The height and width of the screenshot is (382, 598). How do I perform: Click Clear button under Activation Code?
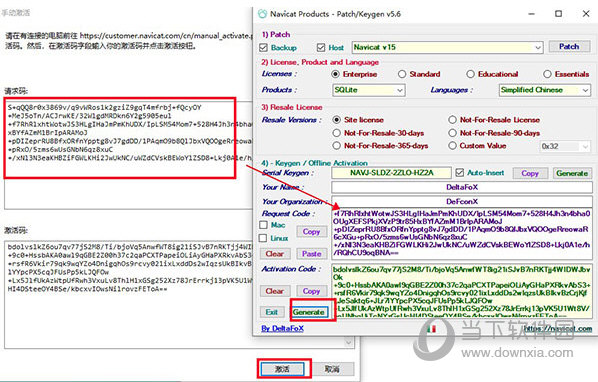pos(275,291)
